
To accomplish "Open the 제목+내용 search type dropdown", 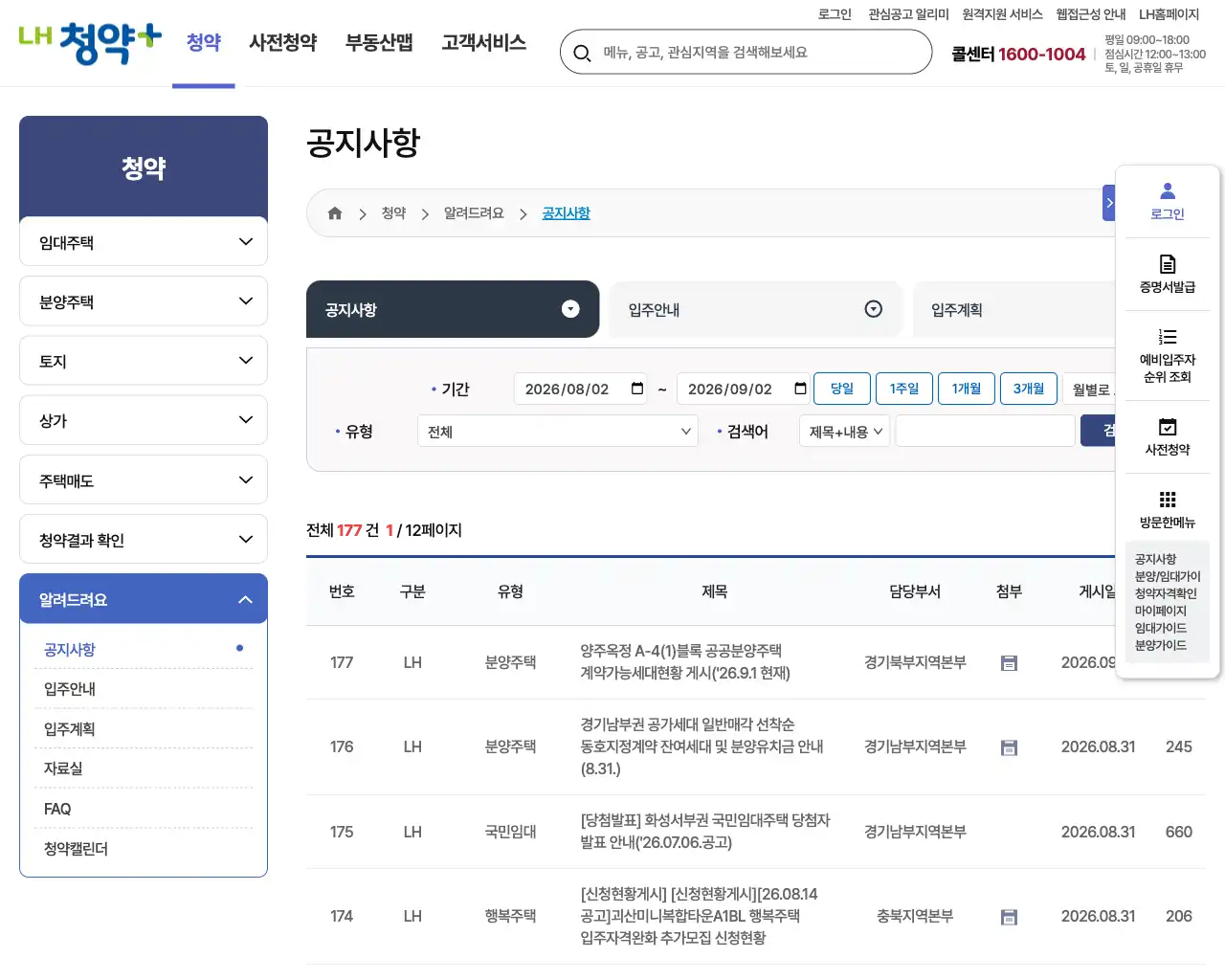I will pos(845,432).
